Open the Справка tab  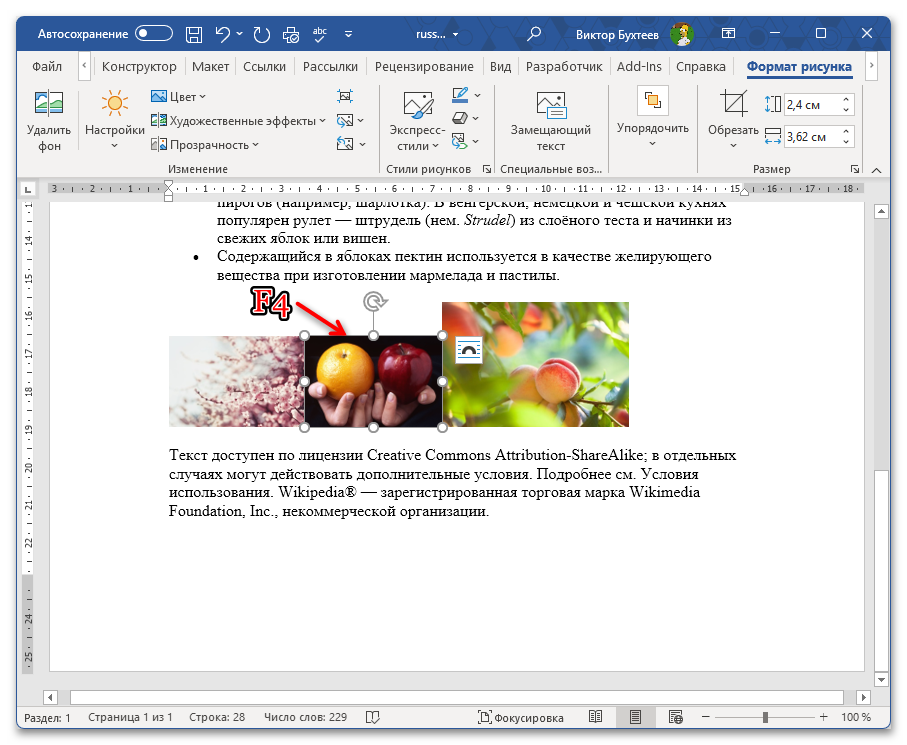pos(700,67)
